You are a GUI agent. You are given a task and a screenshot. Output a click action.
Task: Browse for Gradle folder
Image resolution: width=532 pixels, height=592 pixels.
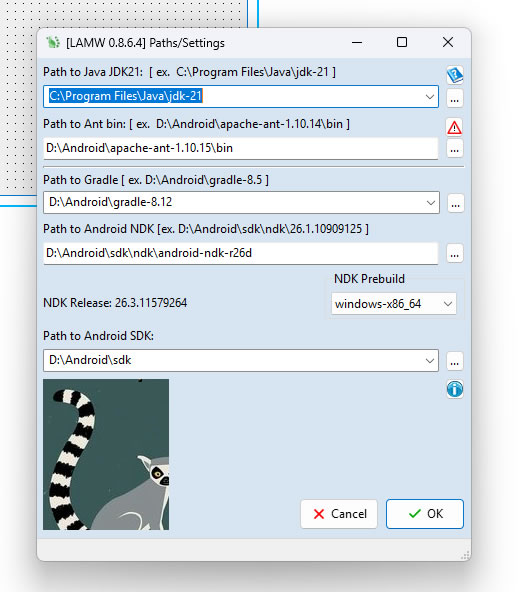click(455, 204)
